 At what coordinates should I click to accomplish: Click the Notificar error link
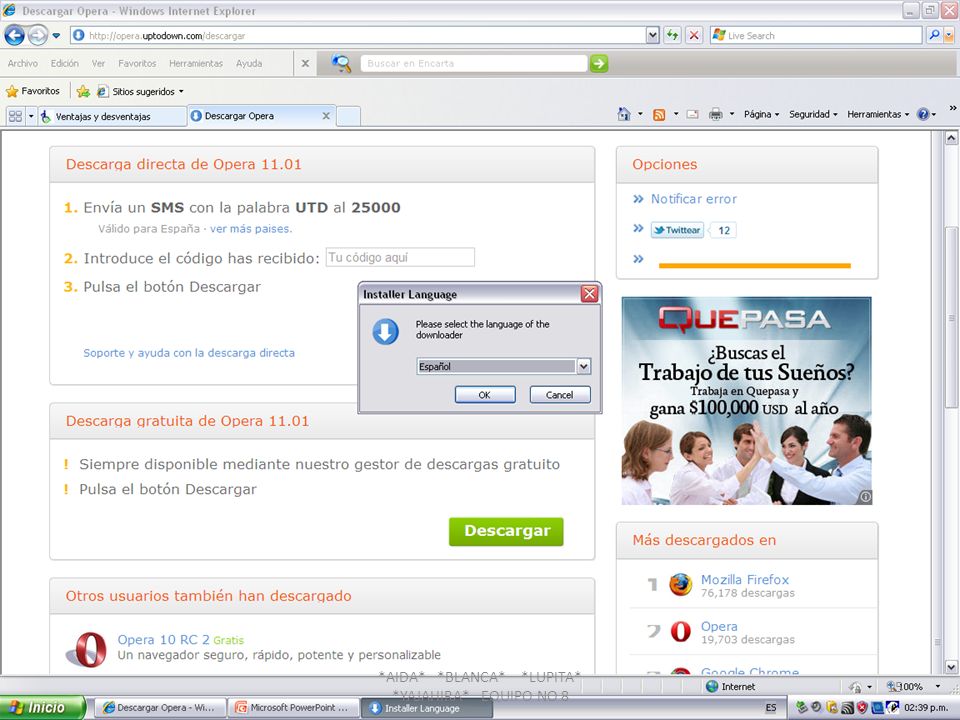[694, 199]
